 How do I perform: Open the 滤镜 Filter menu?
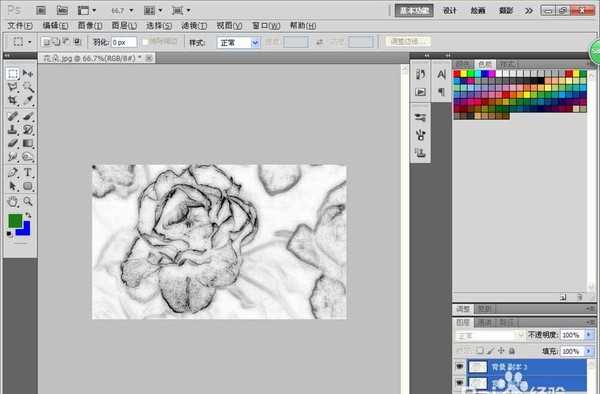(194, 26)
